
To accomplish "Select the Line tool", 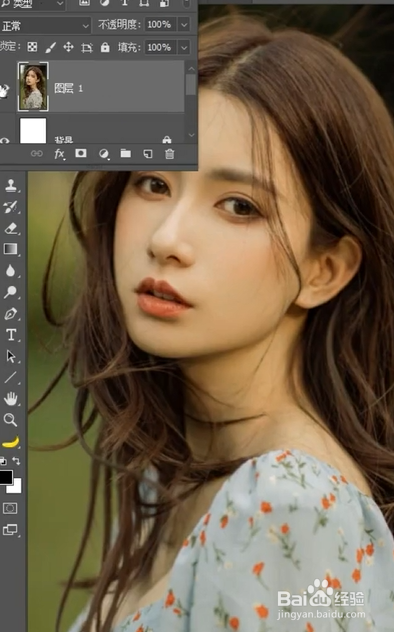I will tap(10, 378).
